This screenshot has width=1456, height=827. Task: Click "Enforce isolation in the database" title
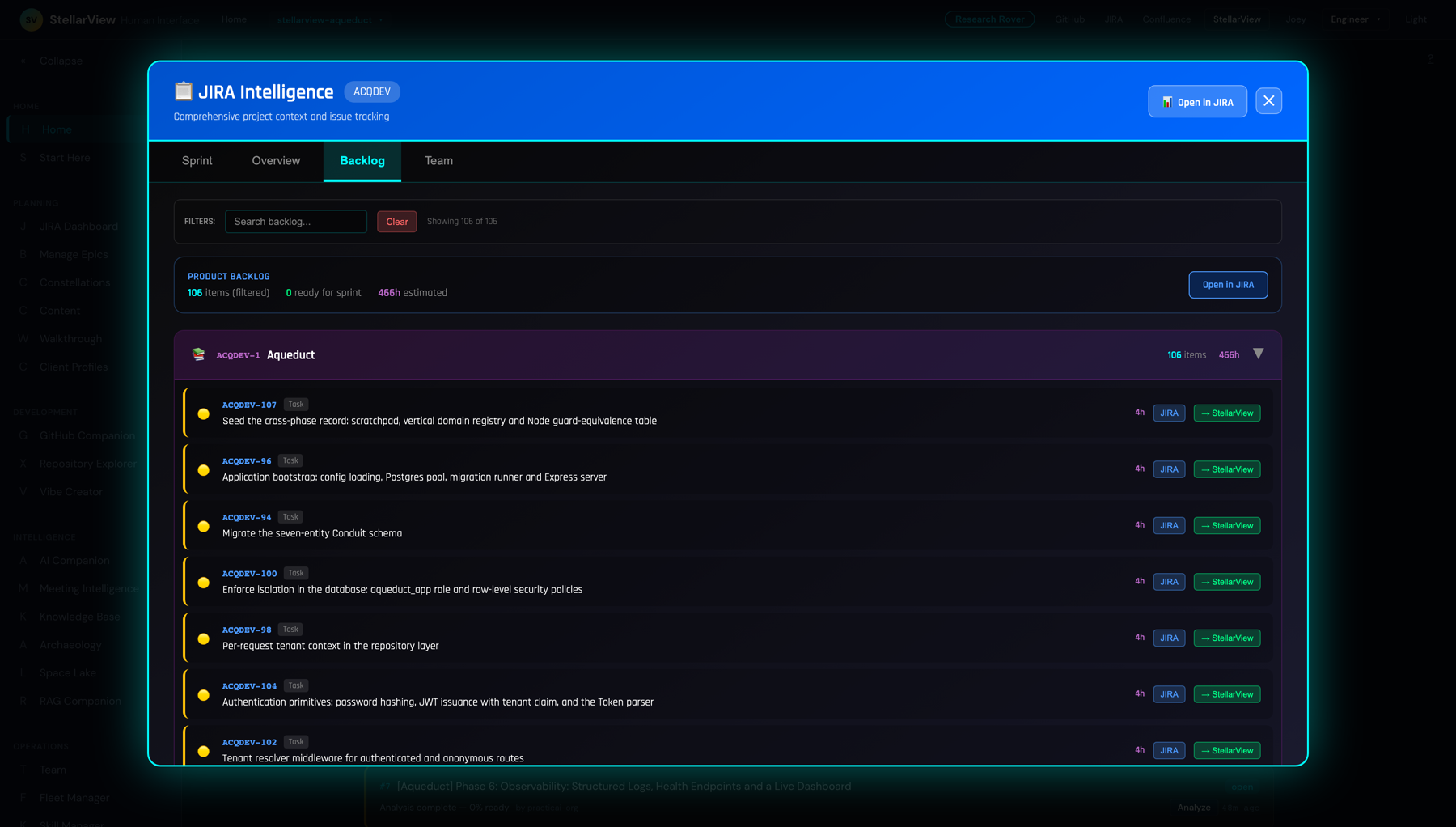point(402,590)
